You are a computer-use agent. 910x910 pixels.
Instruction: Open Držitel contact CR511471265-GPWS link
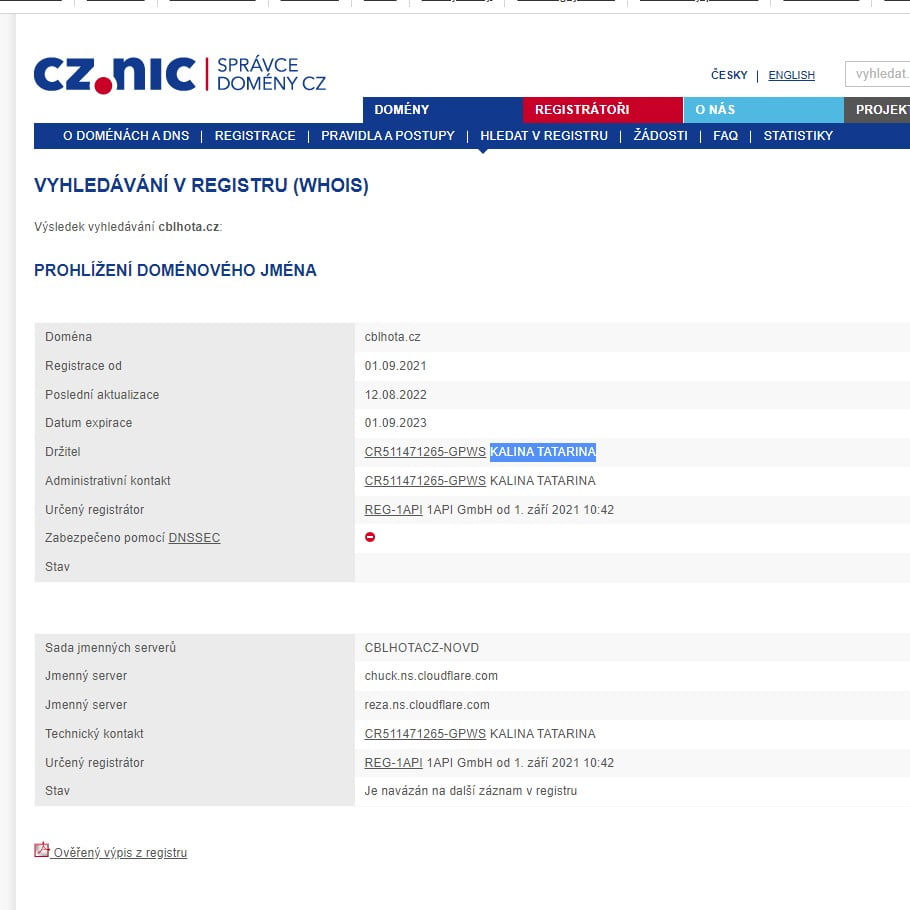click(425, 452)
